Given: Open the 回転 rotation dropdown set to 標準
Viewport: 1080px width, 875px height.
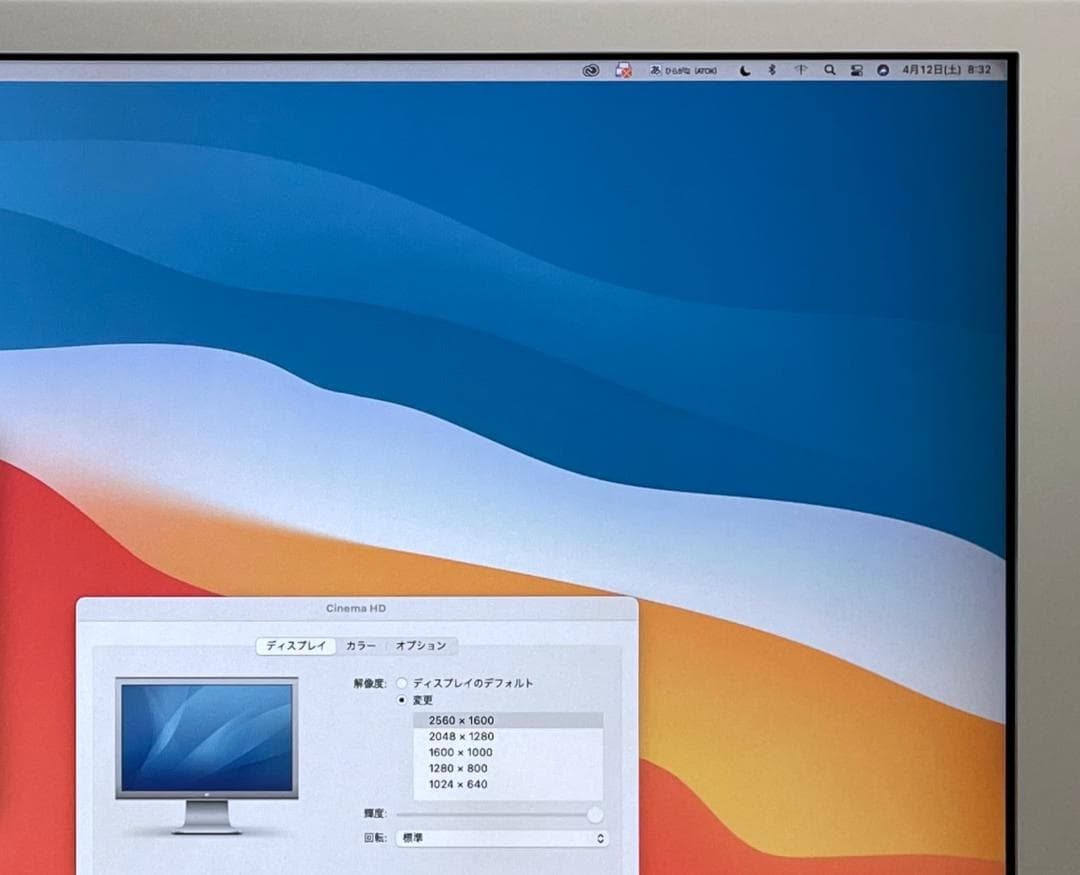Looking at the screenshot, I should (x=505, y=838).
